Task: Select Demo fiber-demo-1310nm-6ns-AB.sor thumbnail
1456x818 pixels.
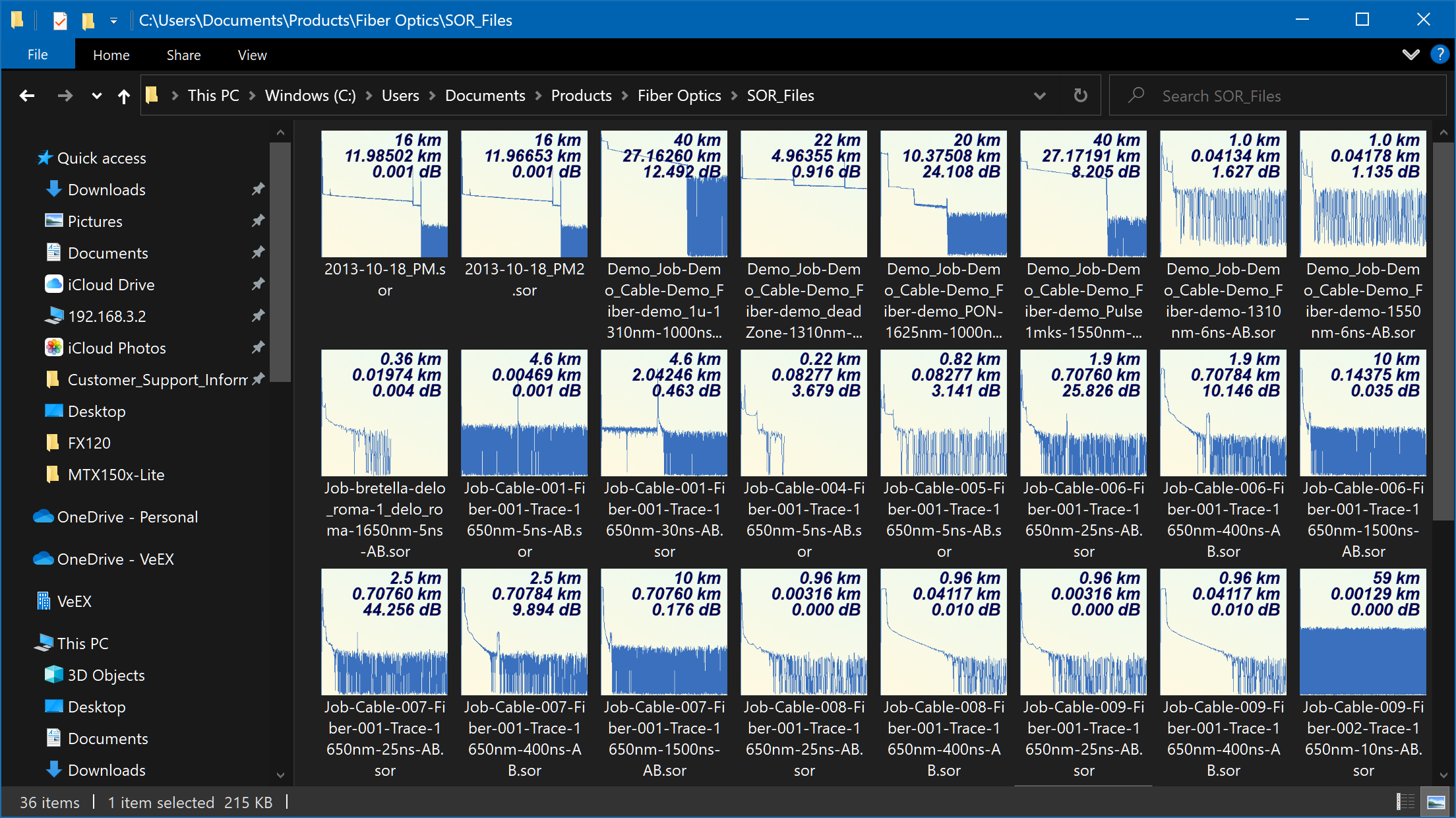Action: [x=1223, y=194]
